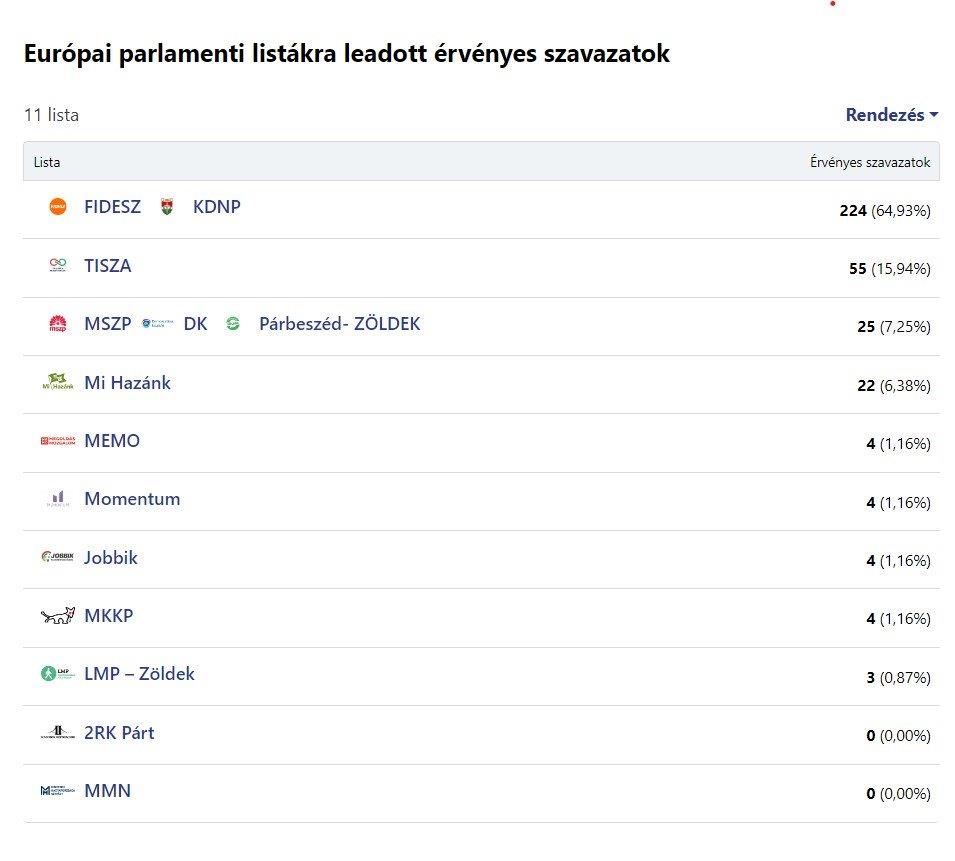The image size is (955, 861).
Task: Click the KDNP coat-of-arms logo
Action: pos(167,207)
